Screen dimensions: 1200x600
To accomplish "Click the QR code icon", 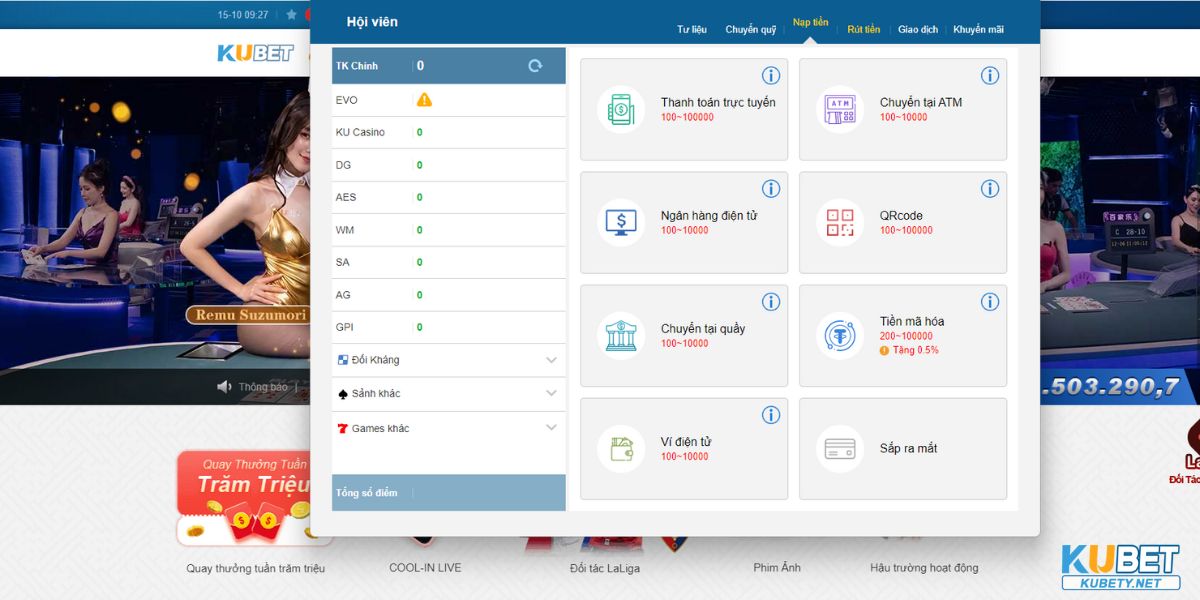I will [840, 222].
